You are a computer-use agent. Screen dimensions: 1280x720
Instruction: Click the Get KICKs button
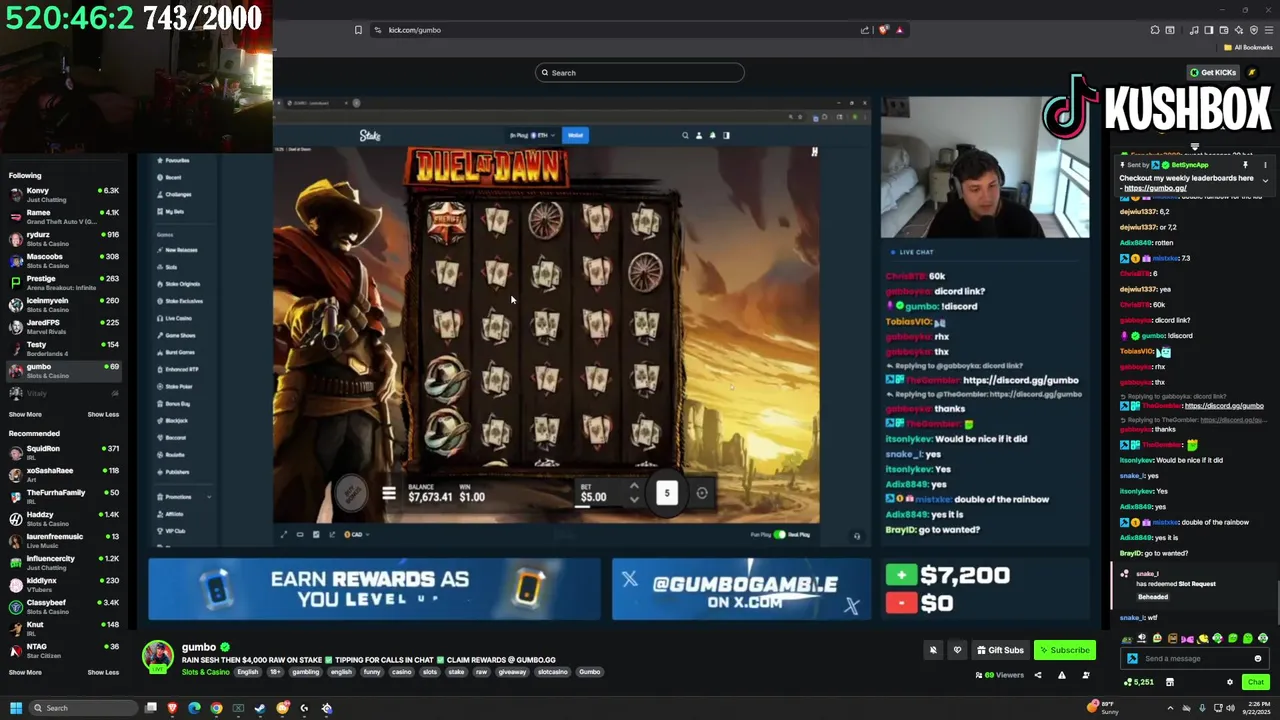[1212, 72]
